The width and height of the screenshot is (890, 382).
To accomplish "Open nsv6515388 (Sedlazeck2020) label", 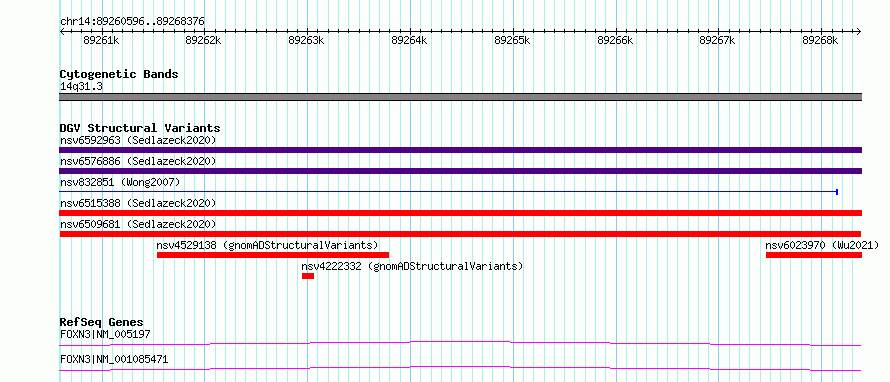I will [138, 203].
